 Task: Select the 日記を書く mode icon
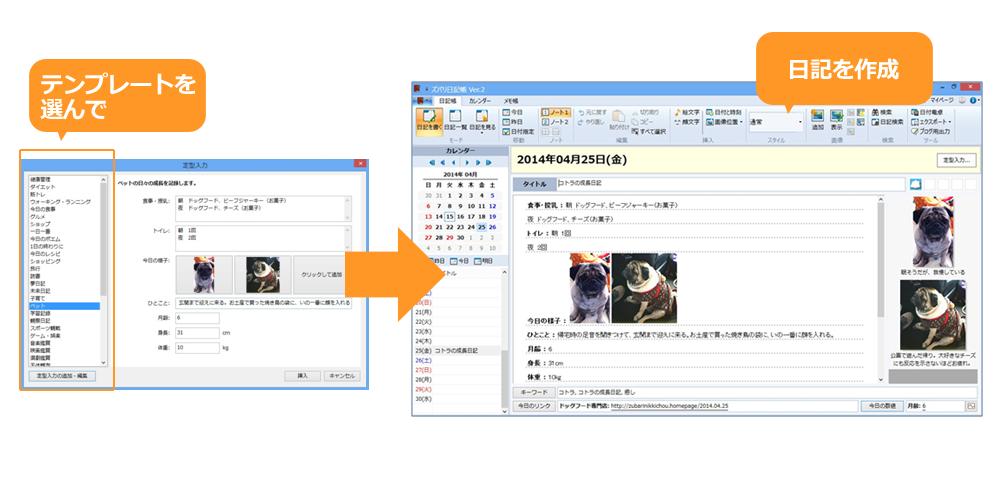[429, 121]
